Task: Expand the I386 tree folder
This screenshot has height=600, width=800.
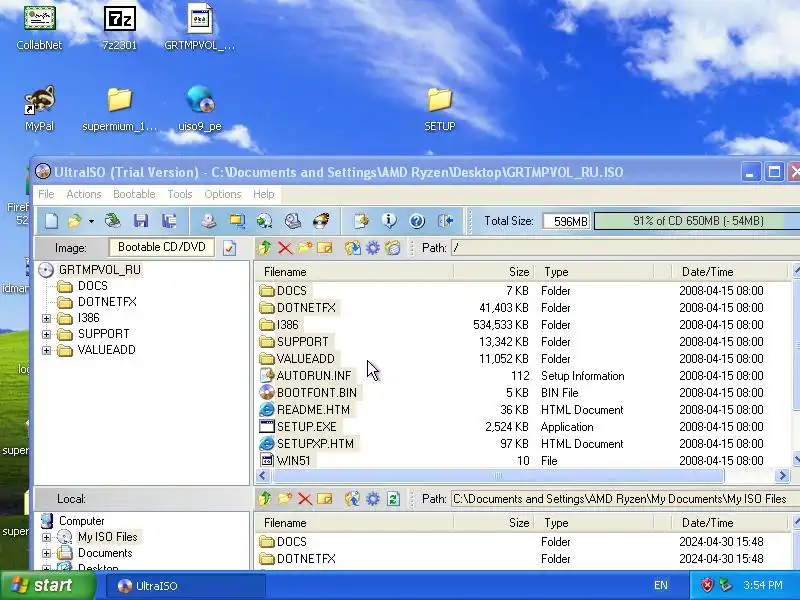Action: tap(46, 318)
